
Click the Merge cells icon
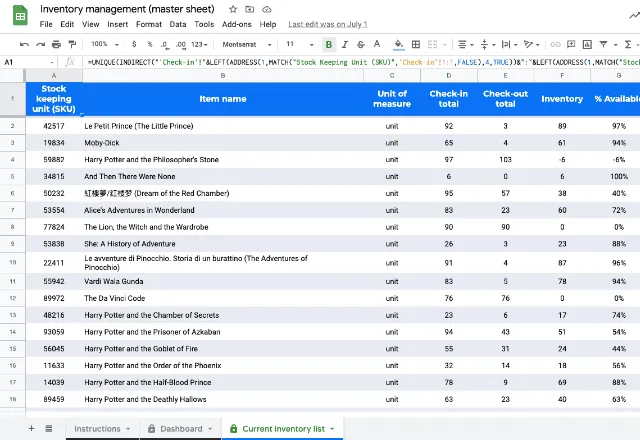[432, 44]
